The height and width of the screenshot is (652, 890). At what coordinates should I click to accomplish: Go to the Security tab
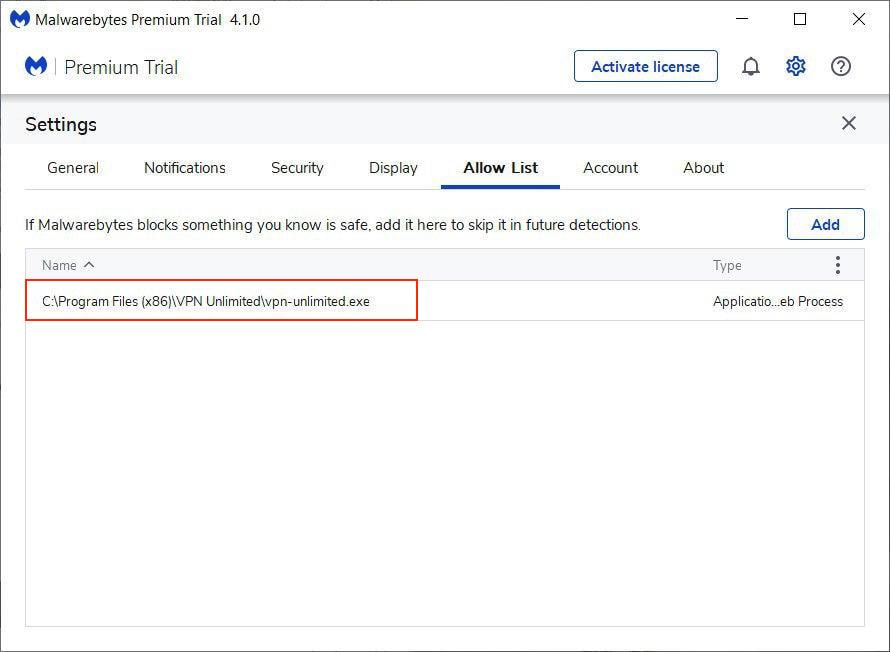click(x=297, y=168)
